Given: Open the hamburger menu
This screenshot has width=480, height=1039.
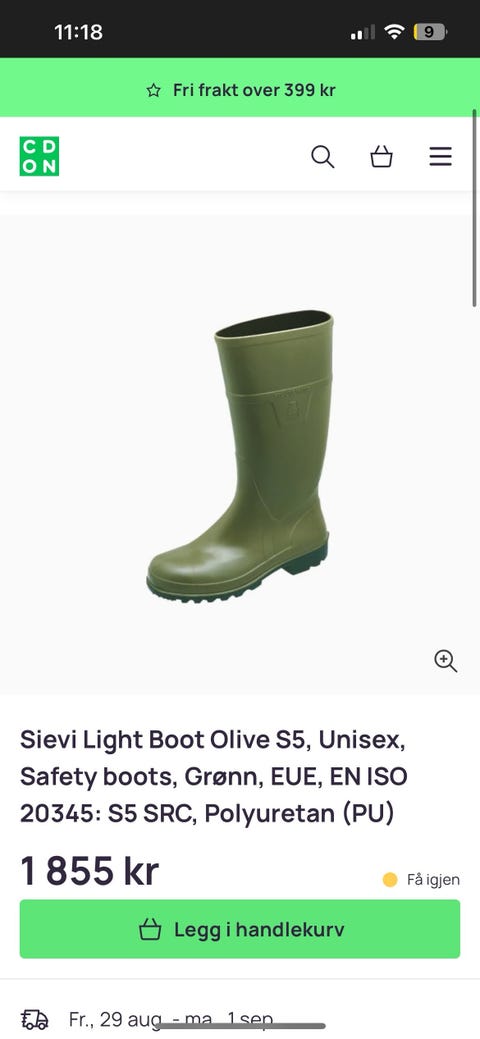Looking at the screenshot, I should 440,156.
